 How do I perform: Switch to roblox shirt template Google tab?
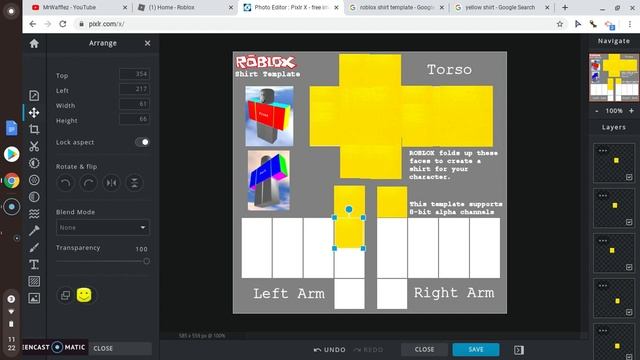coord(396,7)
